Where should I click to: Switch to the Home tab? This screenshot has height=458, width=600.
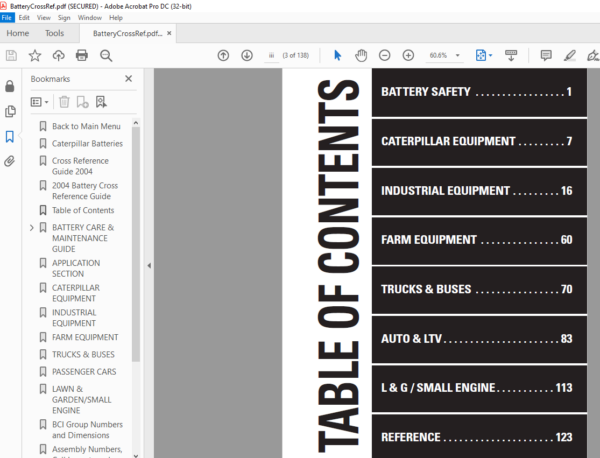[18, 33]
